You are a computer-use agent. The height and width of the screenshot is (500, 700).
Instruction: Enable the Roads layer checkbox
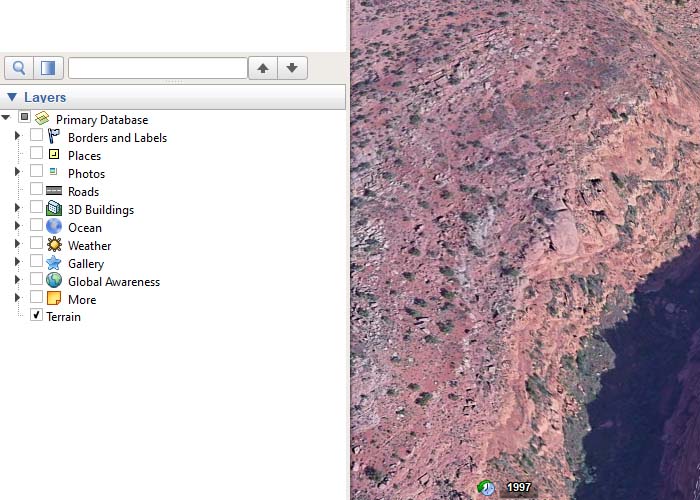pyautogui.click(x=37, y=190)
